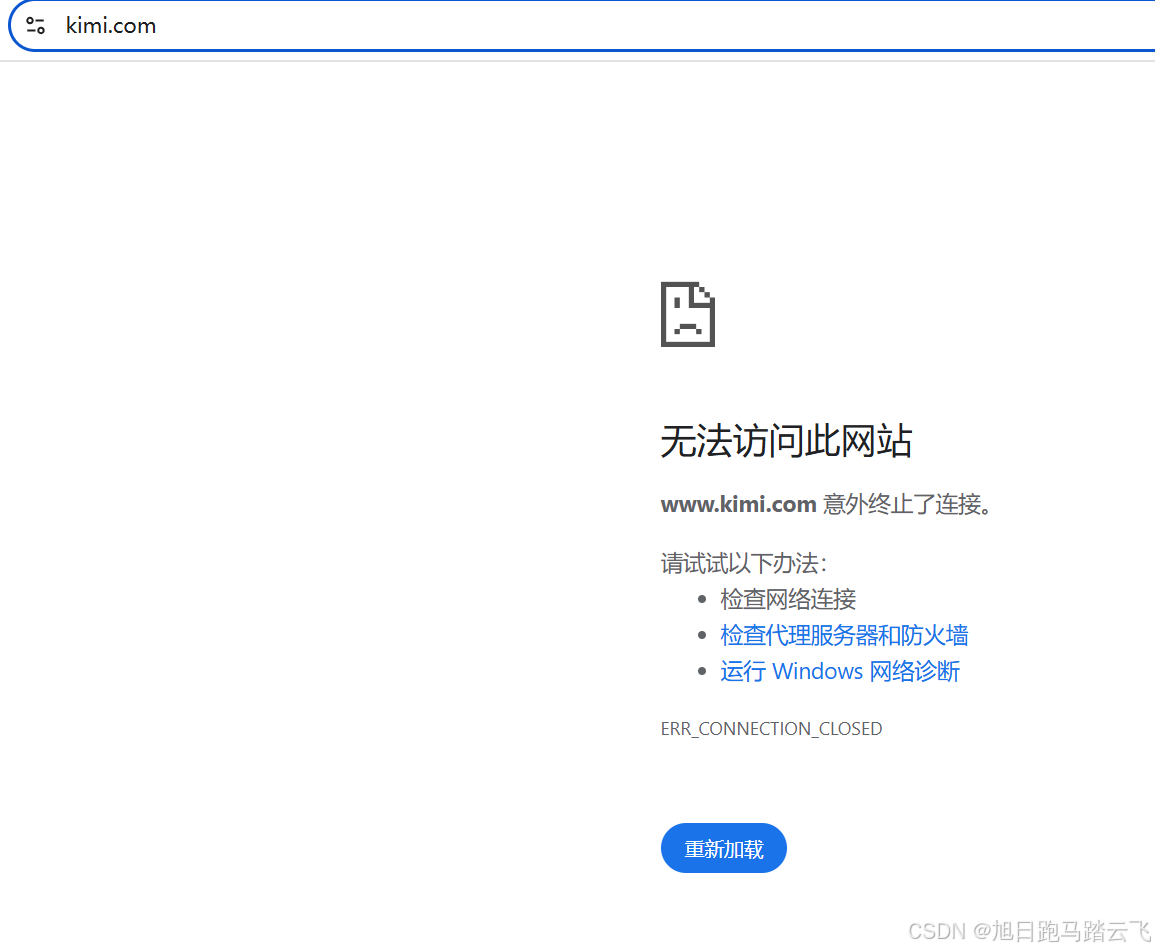Click the www.kimi.com bold text
This screenshot has width=1155, height=951.
[x=739, y=504]
